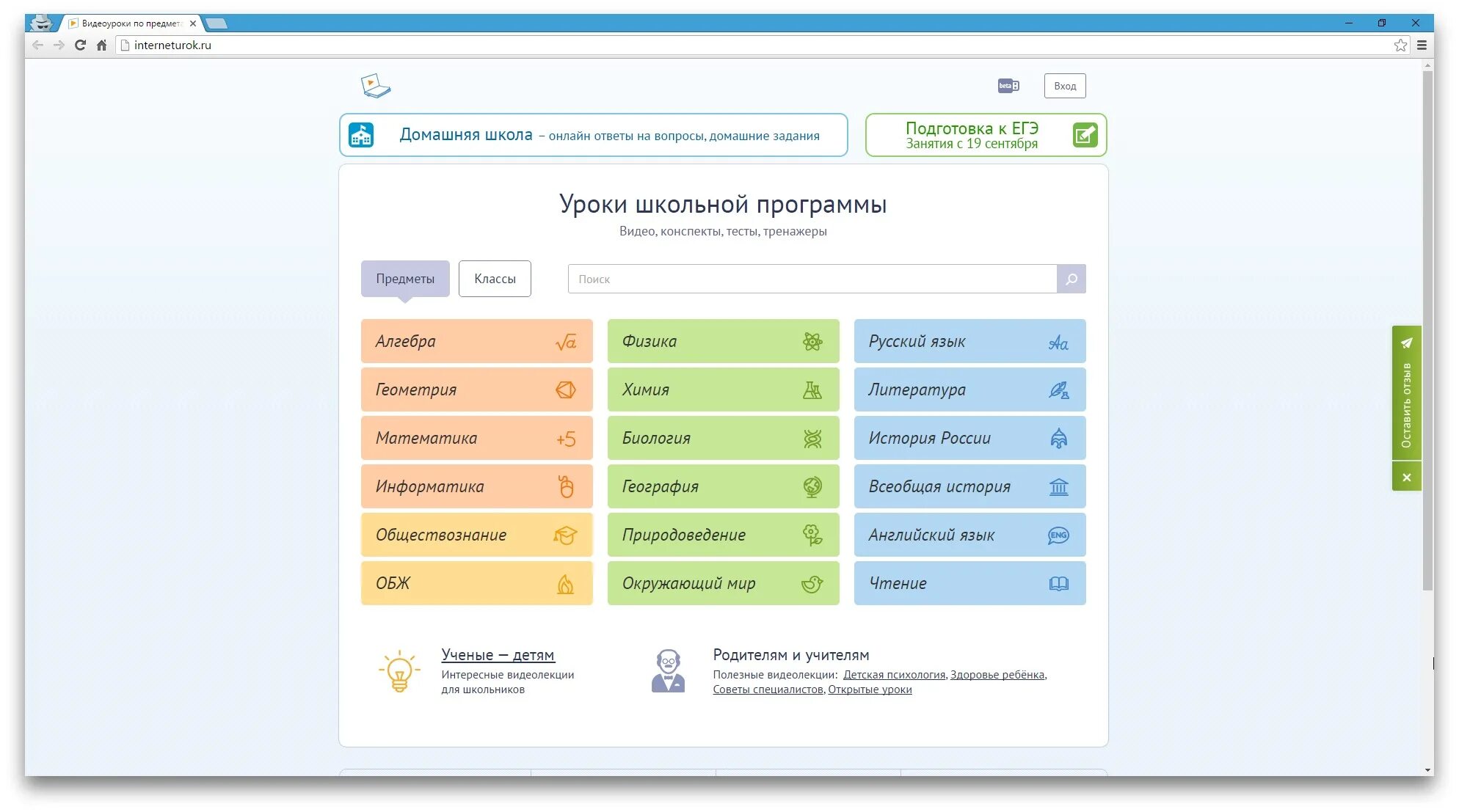
Task: Open the Детская психология link
Action: point(894,675)
